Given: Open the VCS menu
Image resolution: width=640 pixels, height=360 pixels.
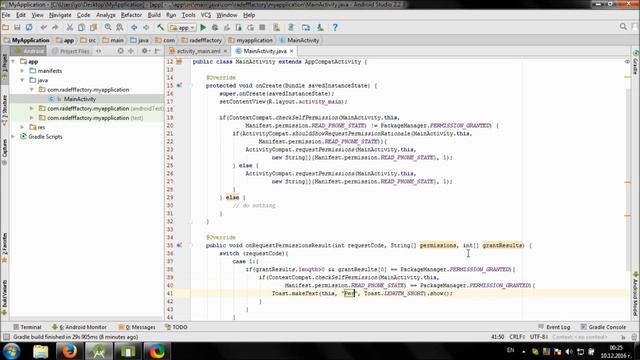Looking at the screenshot, I should (x=206, y=15).
